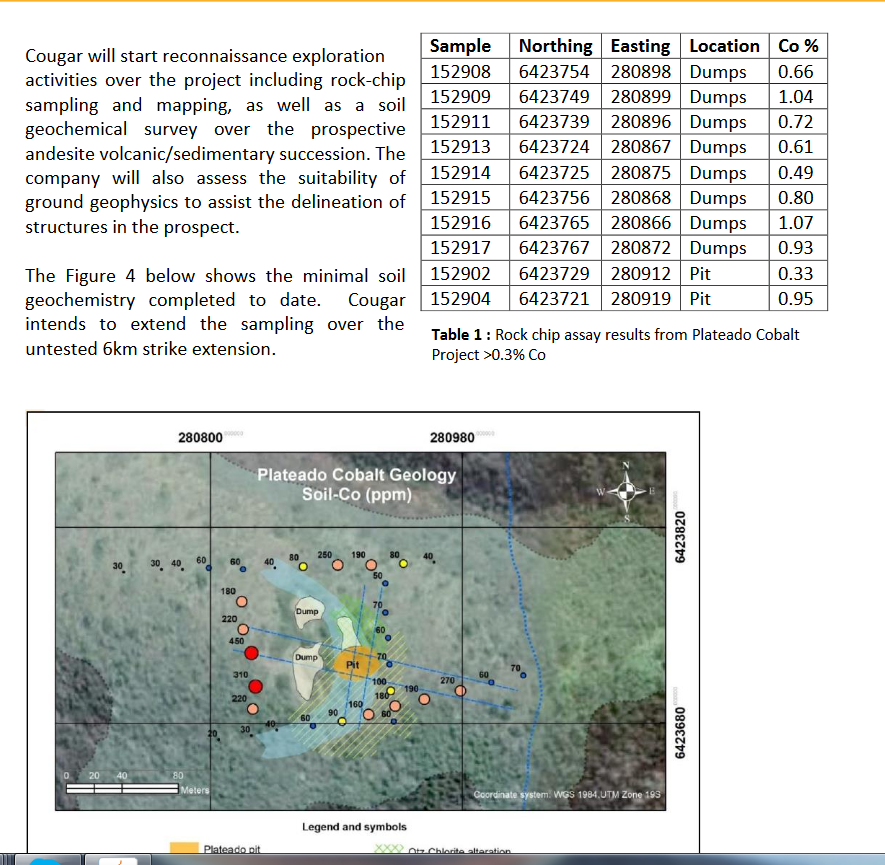Viewport: 885px width, 865px height.
Task: Select sample number 152913 cell
Action: pos(465,147)
